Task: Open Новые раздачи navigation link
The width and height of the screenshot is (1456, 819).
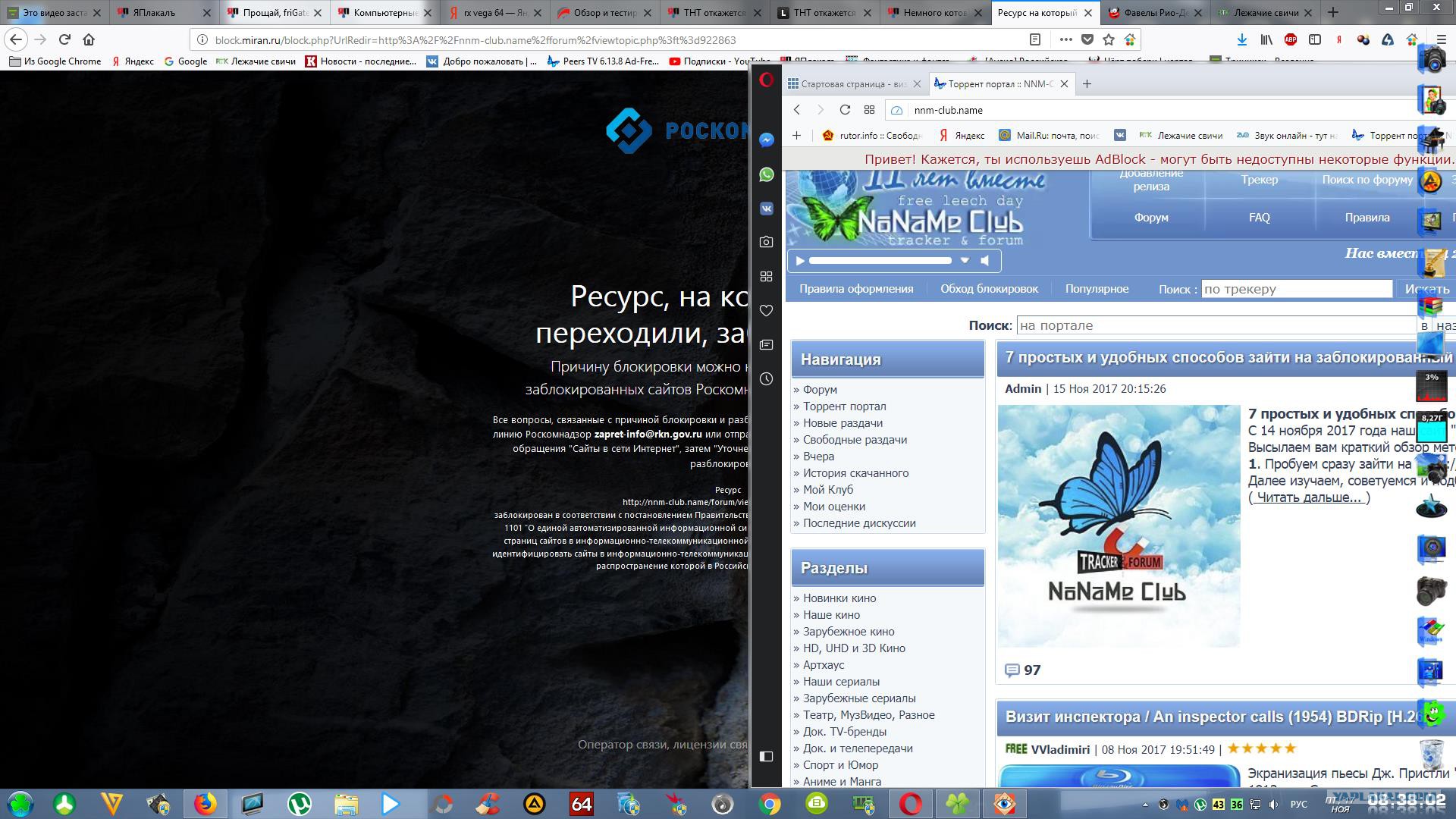Action: 843,423
